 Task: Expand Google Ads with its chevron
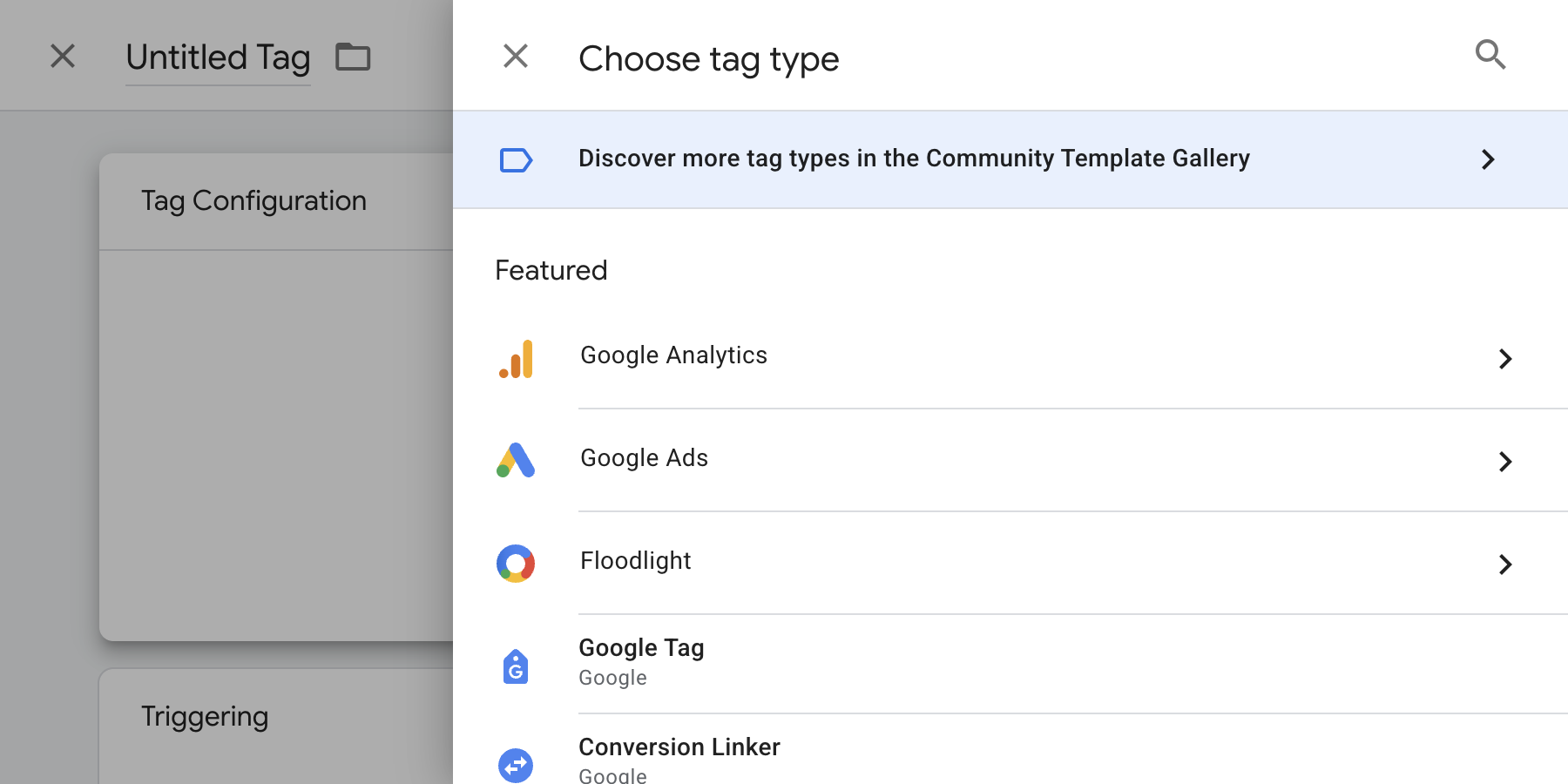click(1505, 462)
